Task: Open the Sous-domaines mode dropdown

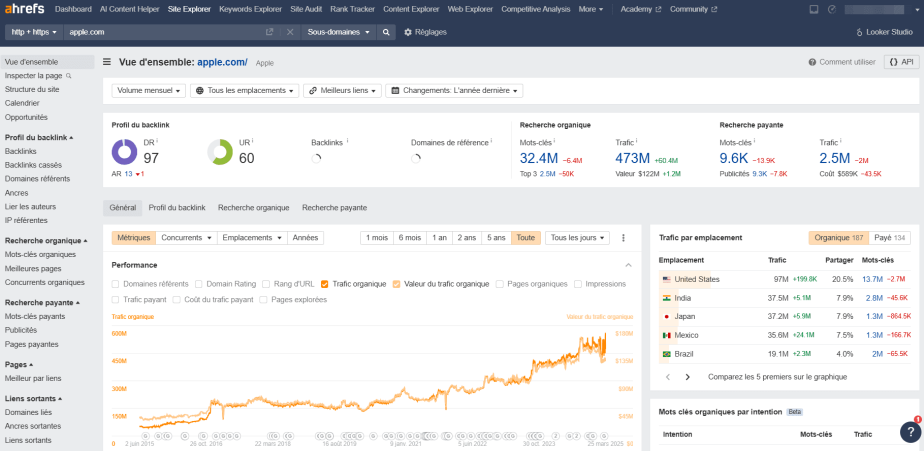Action: pyautogui.click(x=339, y=32)
